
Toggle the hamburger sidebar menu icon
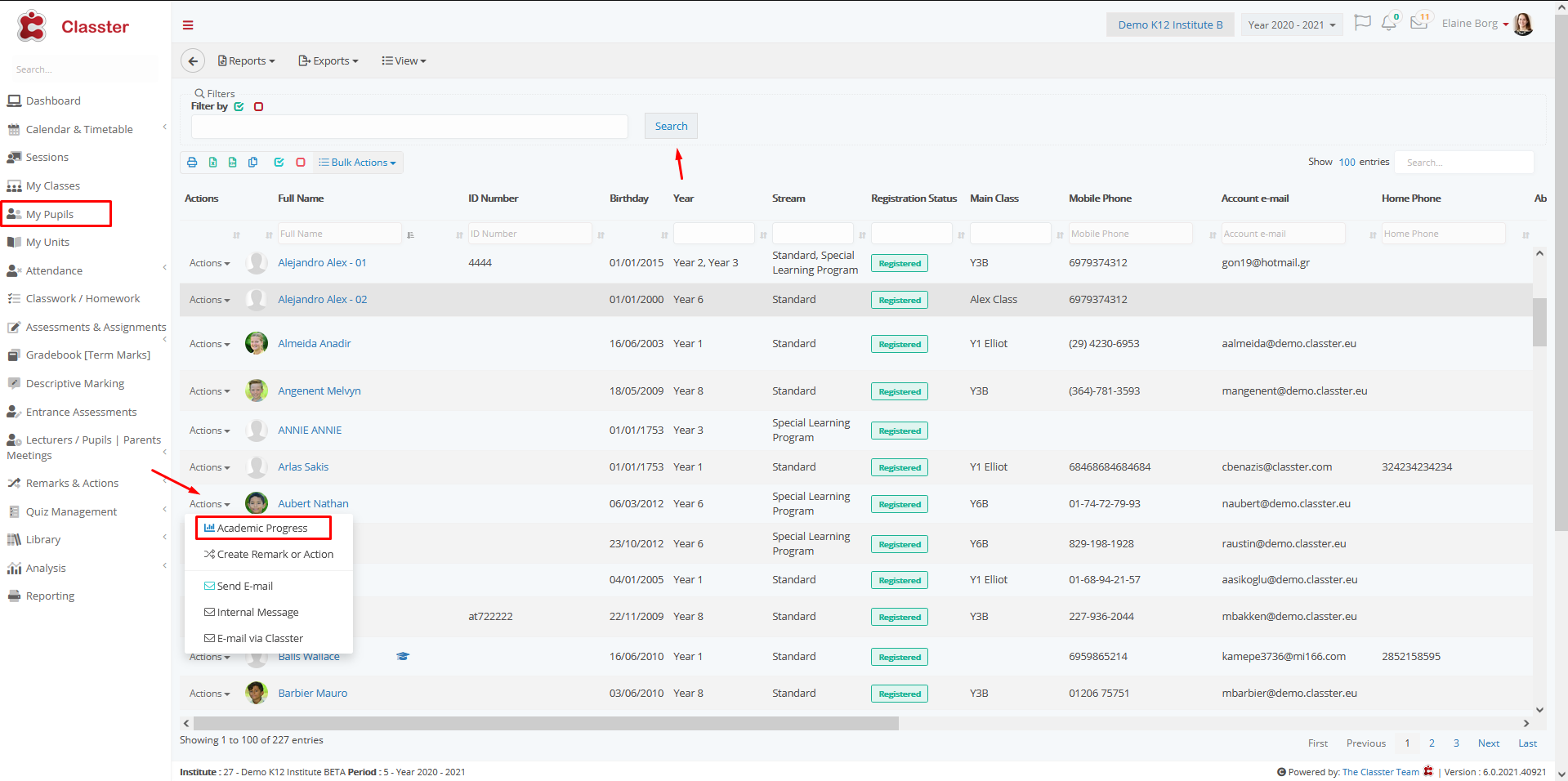(188, 25)
